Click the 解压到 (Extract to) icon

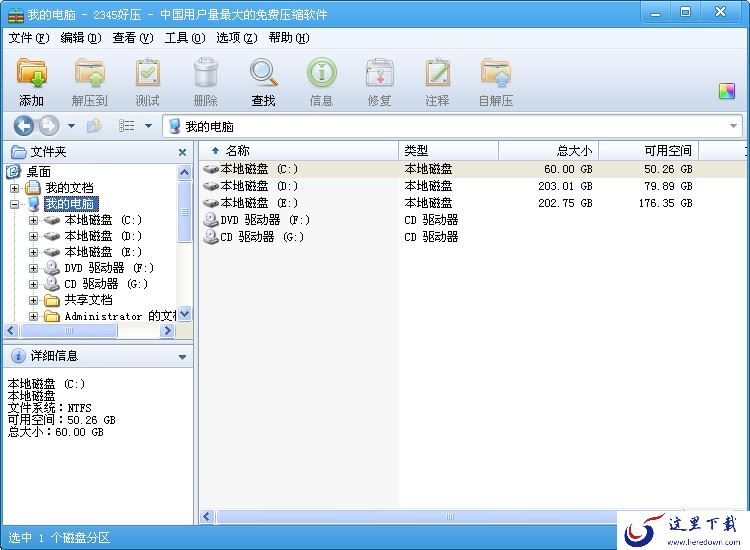tap(90, 76)
